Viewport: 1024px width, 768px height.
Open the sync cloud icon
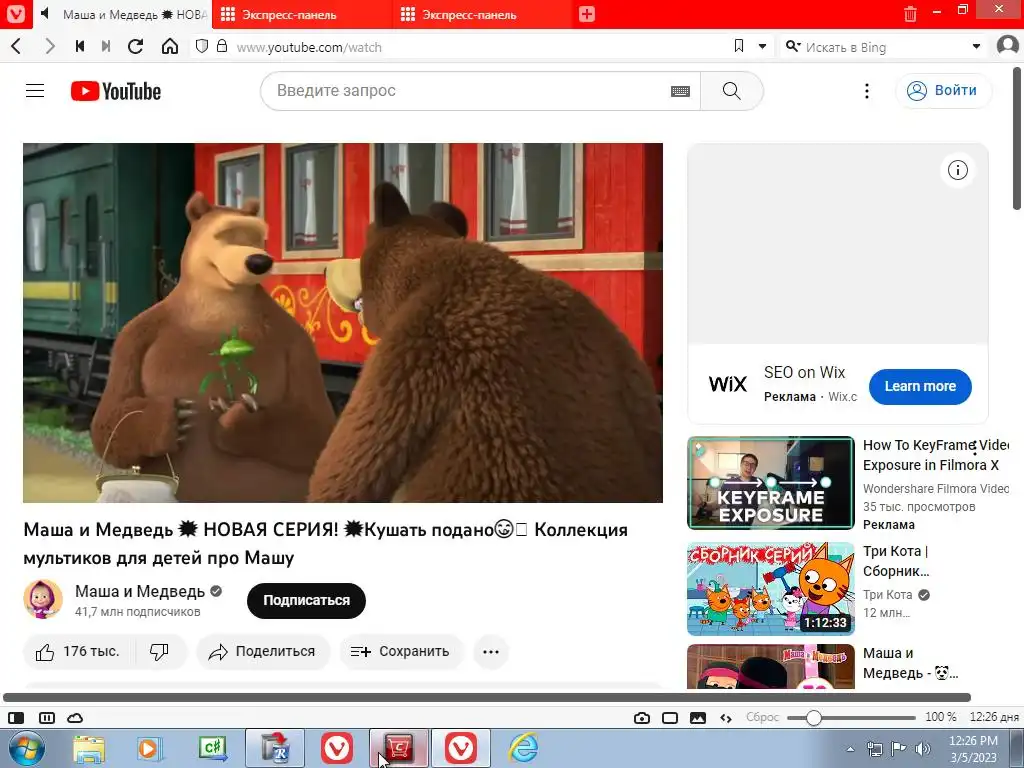pos(75,718)
